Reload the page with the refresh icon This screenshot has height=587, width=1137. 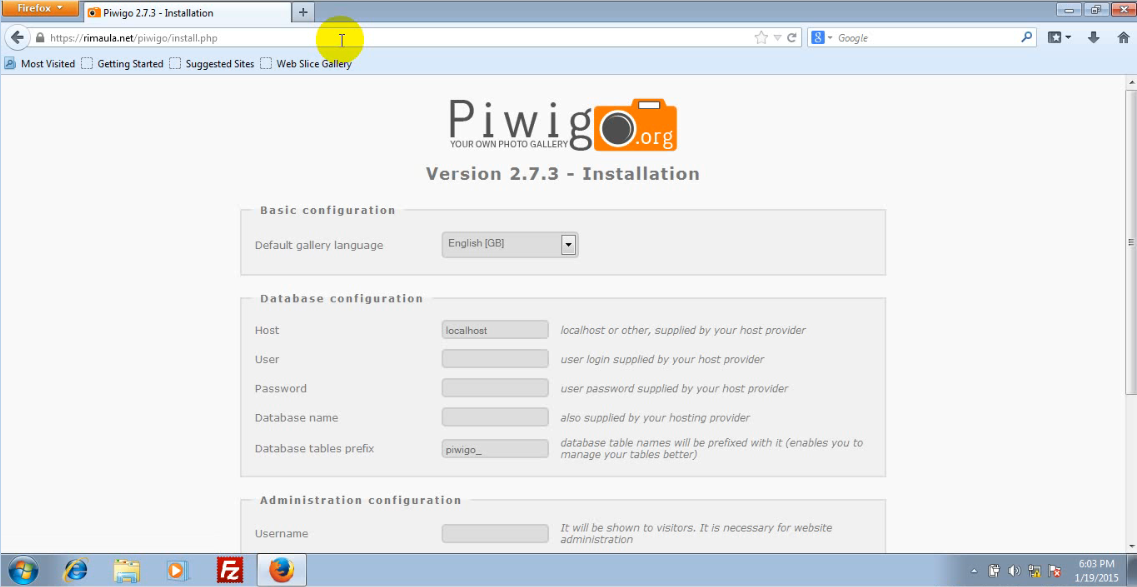click(x=792, y=38)
